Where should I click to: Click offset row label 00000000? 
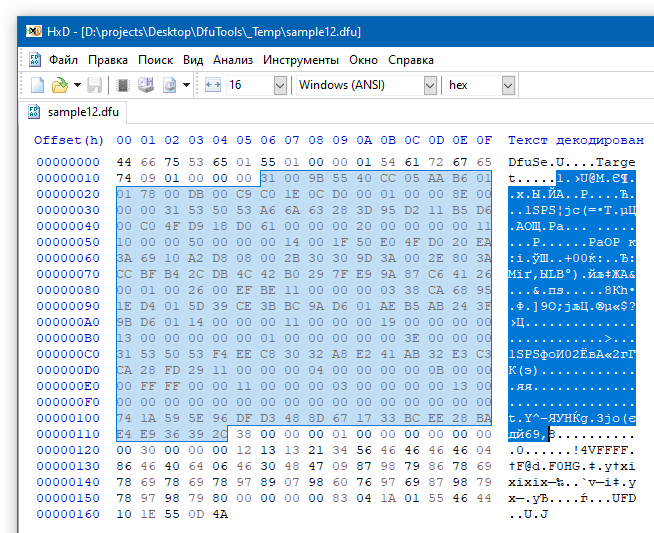click(x=68, y=162)
